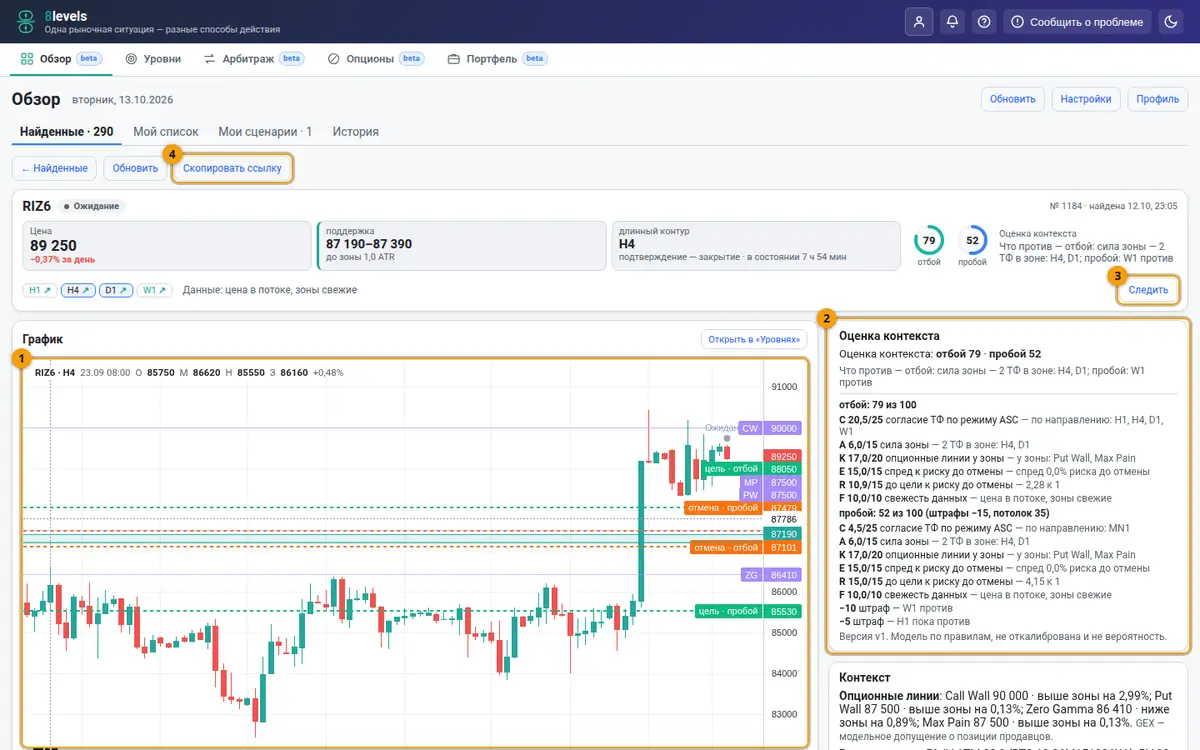1200x750 pixels.
Task: Select the H1 timeframe chip
Action: [x=40, y=290]
